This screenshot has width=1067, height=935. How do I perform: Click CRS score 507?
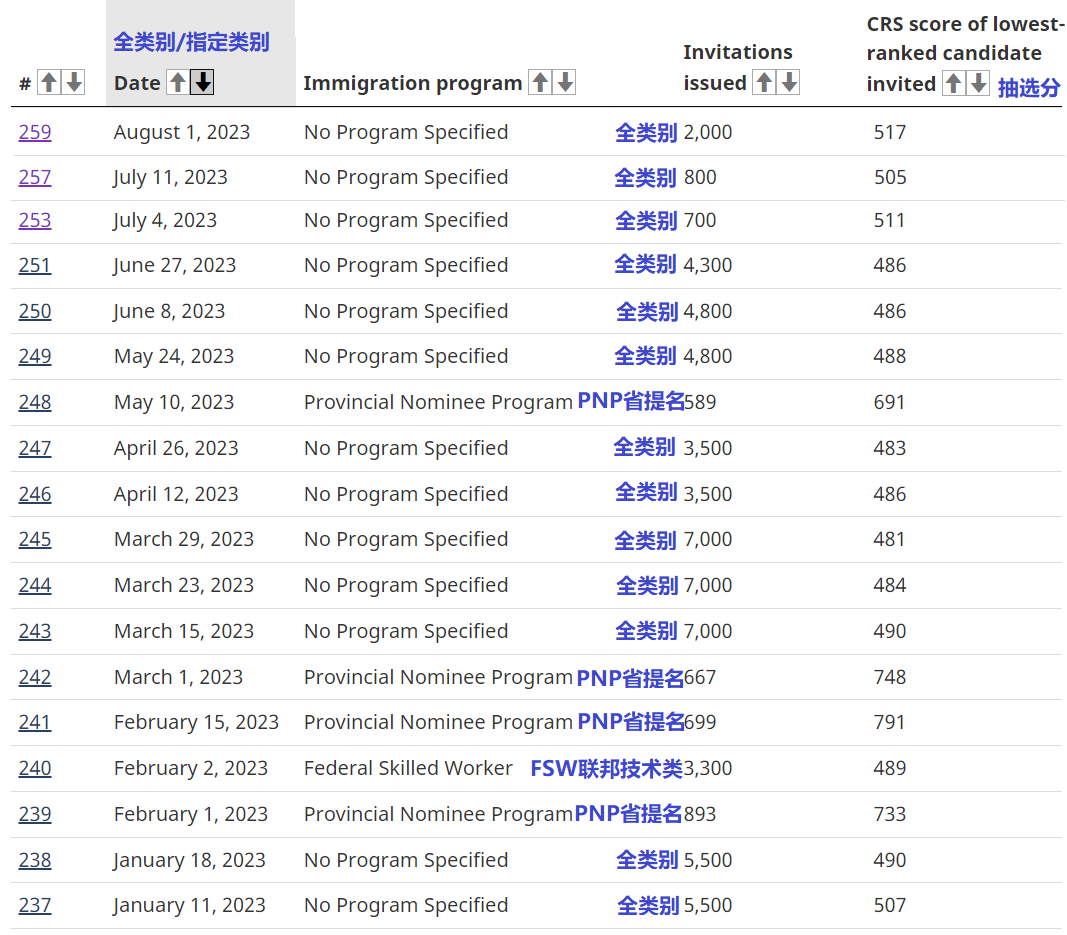point(889,905)
